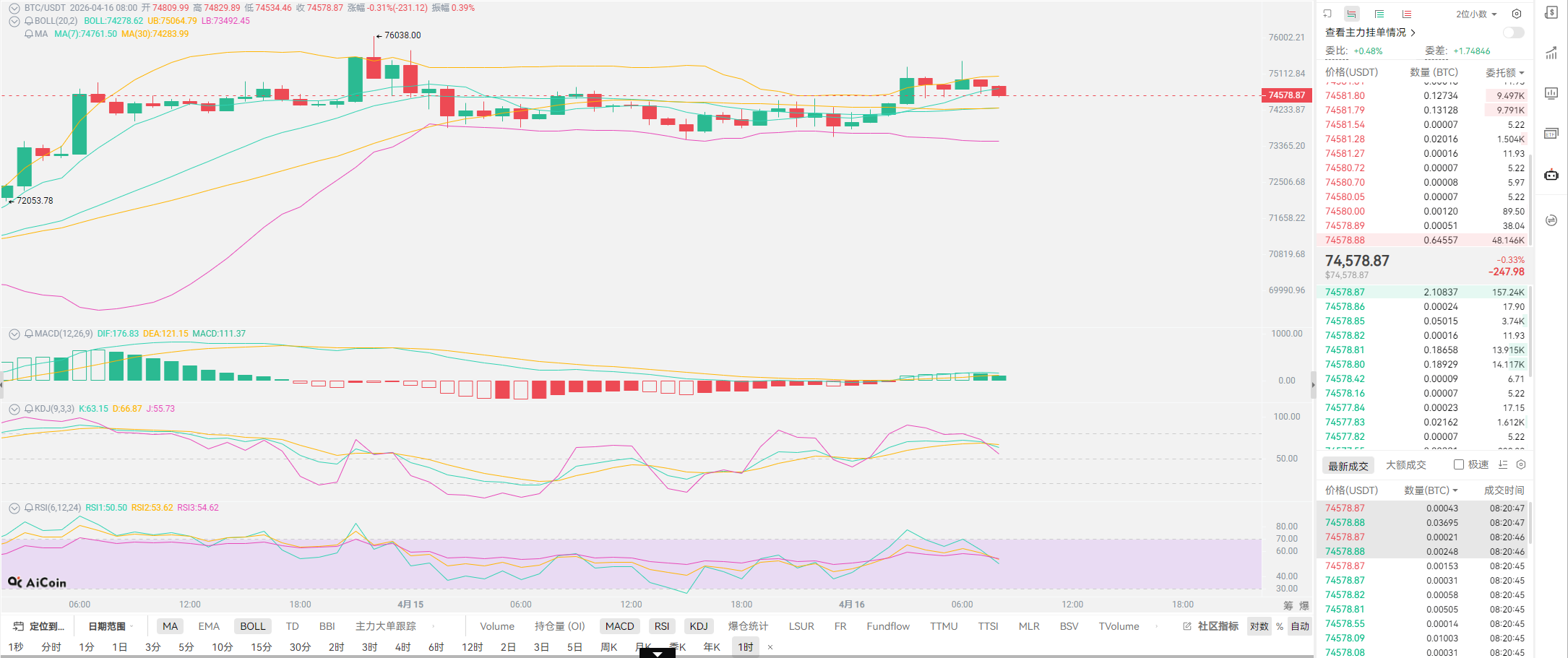The width and height of the screenshot is (1568, 658).
Task: Open the order book settings hexagon icon
Action: 1517,14
